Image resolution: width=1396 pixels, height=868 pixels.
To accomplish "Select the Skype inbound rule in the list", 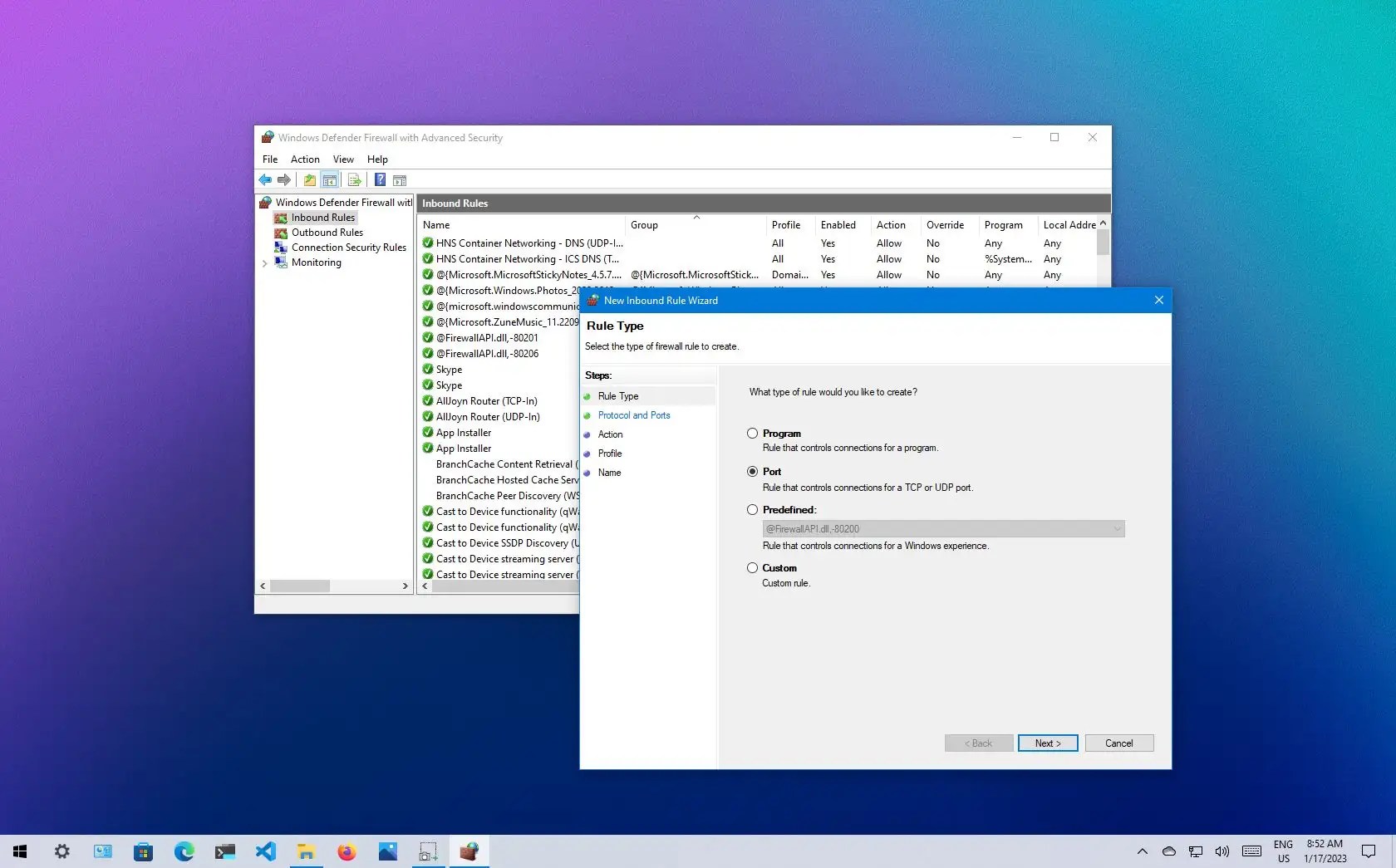I will pyautogui.click(x=448, y=369).
